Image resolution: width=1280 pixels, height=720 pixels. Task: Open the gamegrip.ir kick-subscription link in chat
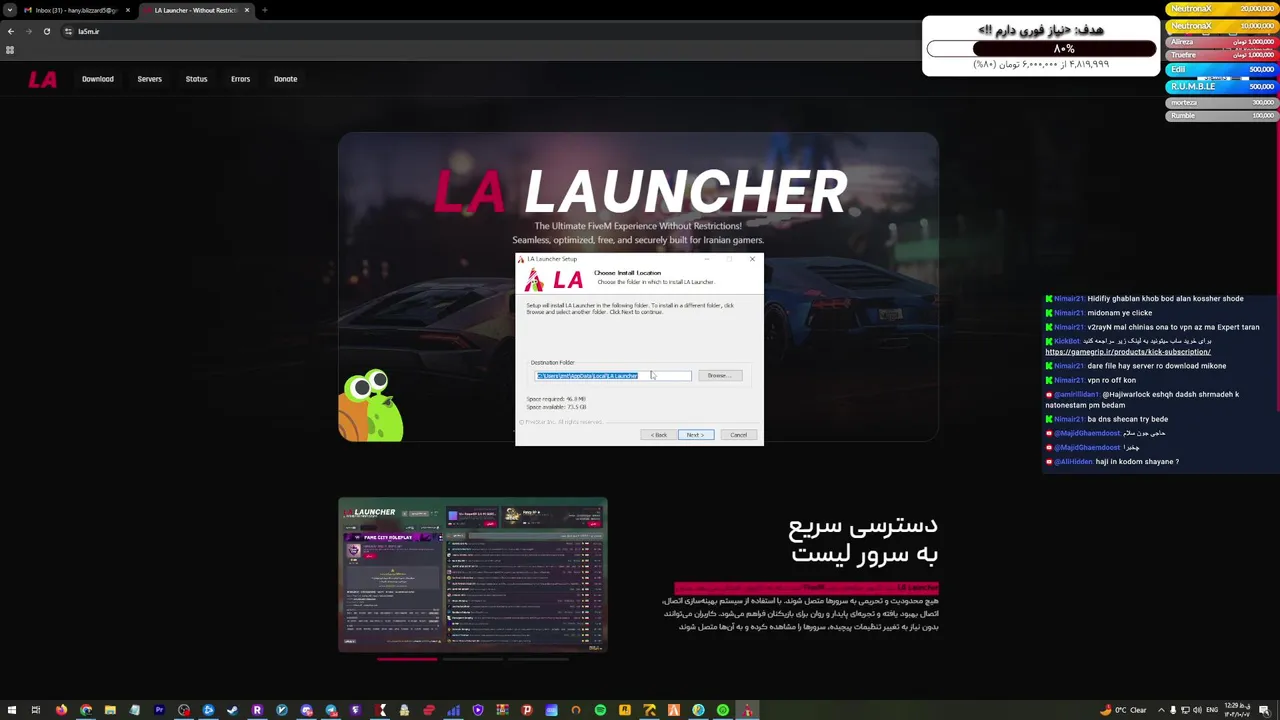1128,352
